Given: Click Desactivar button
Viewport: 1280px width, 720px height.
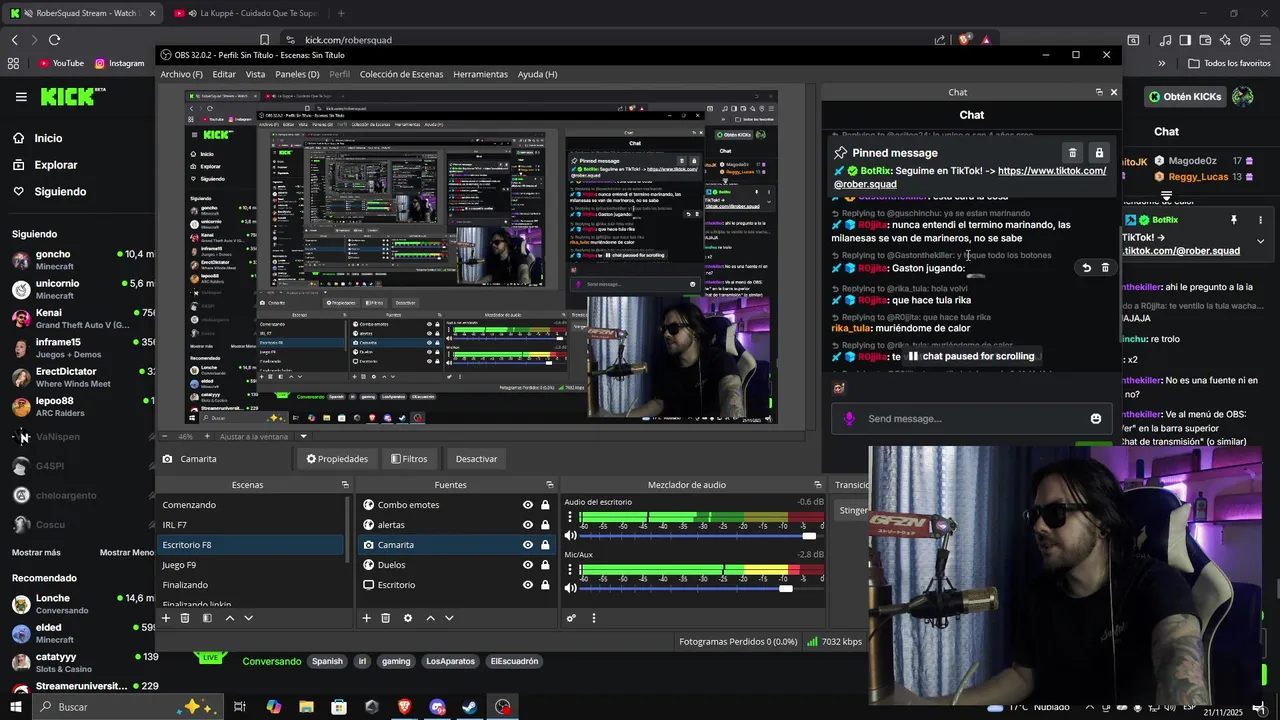Looking at the screenshot, I should [x=477, y=459].
